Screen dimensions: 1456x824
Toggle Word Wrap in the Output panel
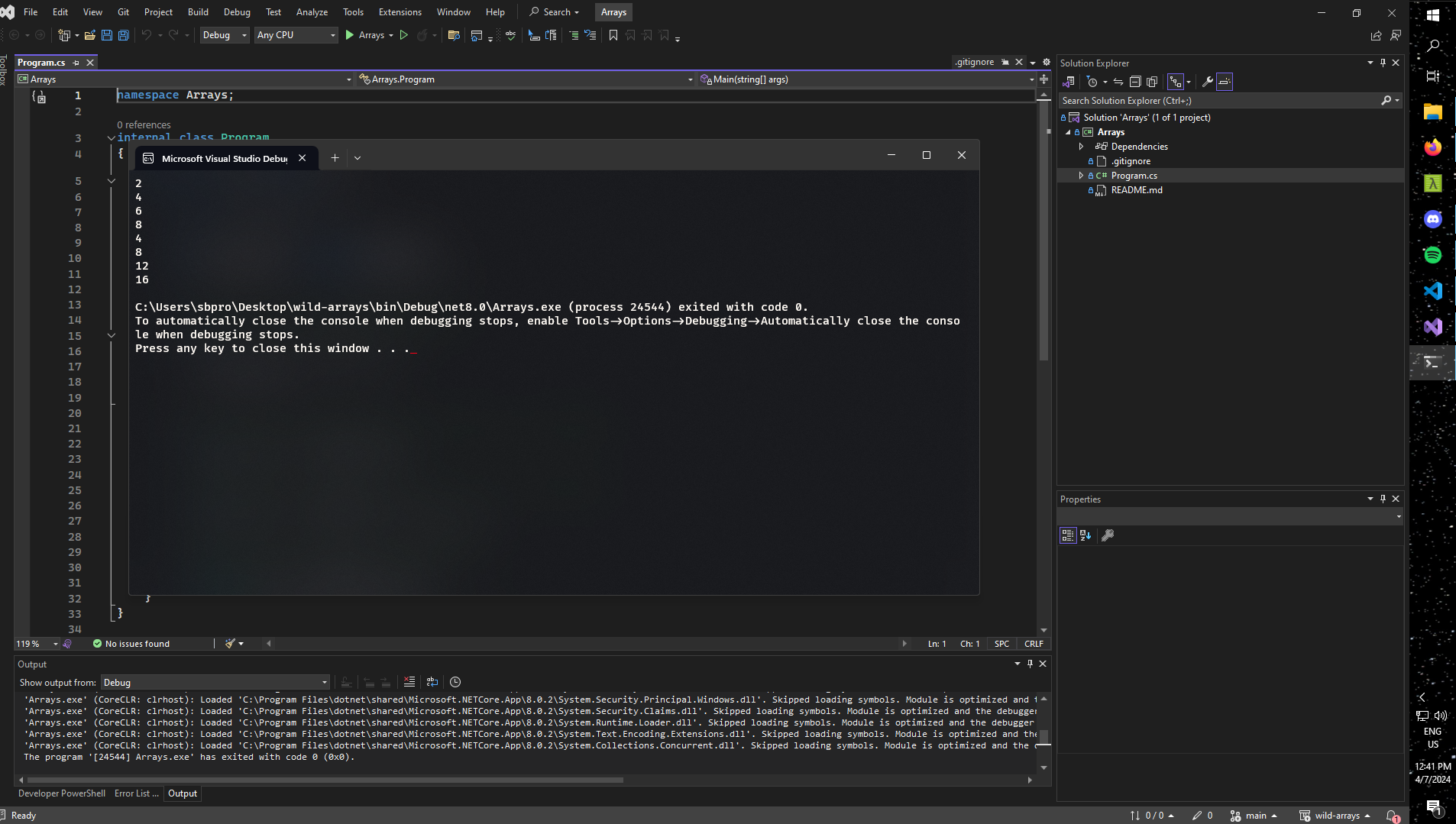coord(432,682)
